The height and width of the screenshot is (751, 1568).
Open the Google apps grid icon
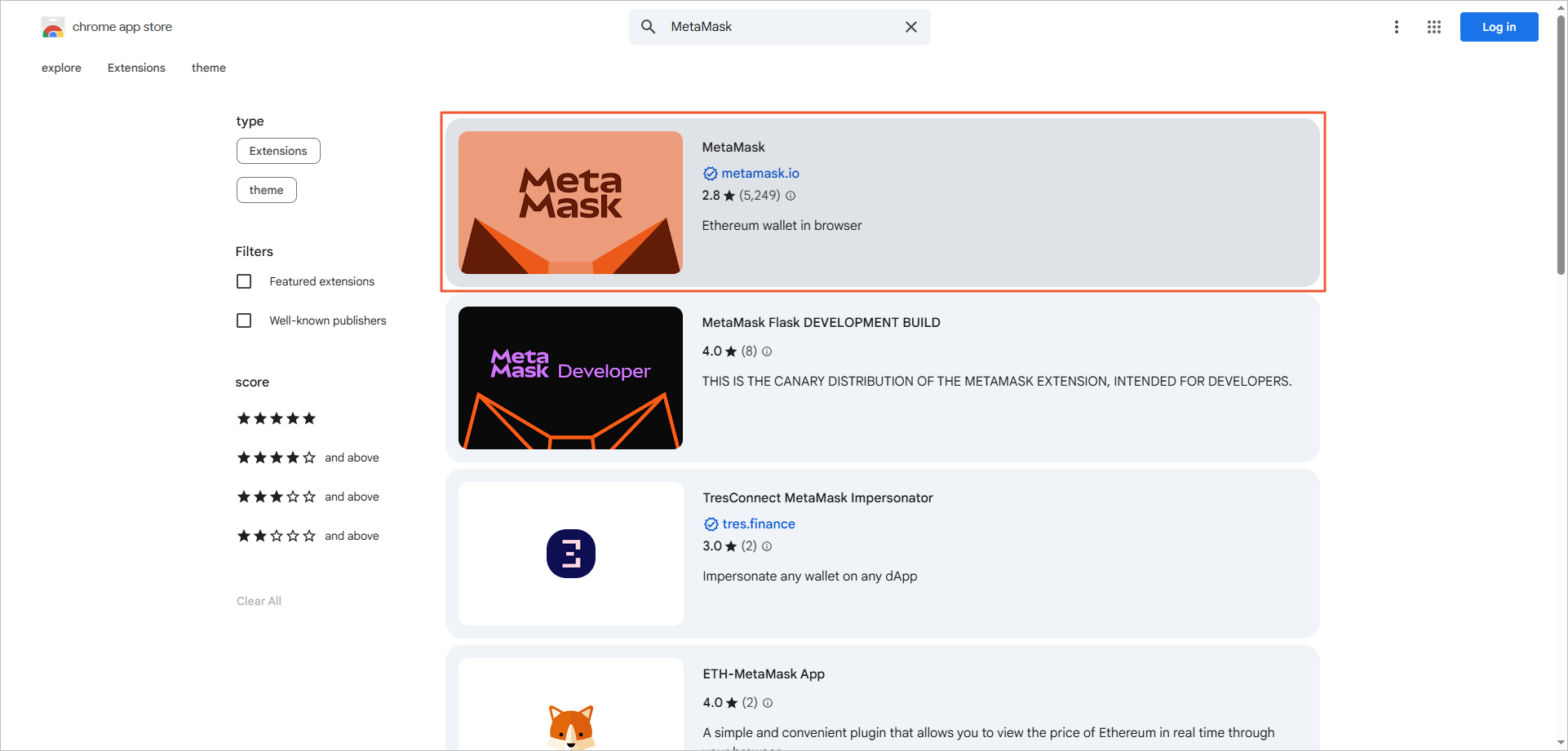1434,27
